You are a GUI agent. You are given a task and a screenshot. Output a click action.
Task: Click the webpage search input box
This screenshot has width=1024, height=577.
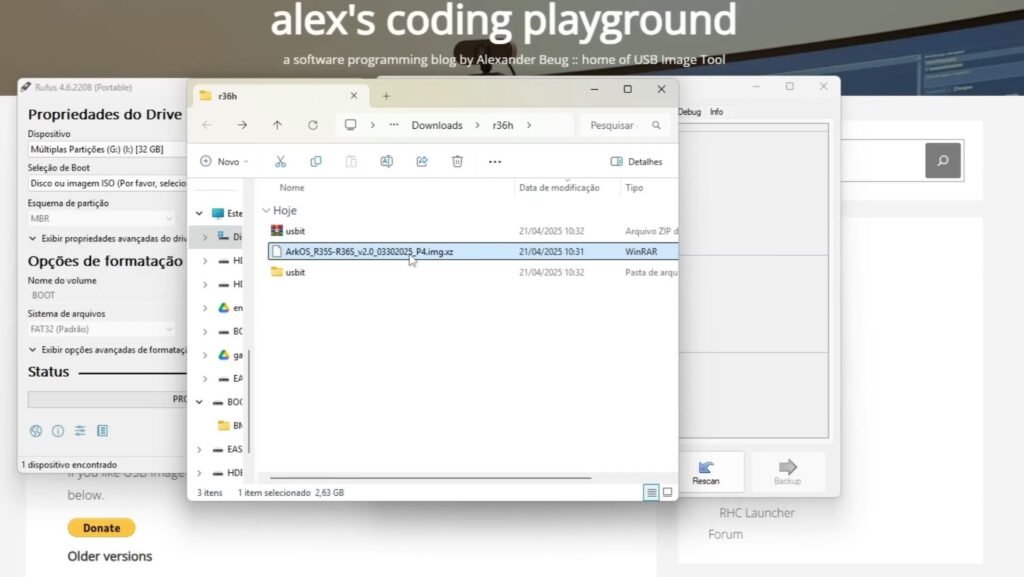pyautogui.click(x=883, y=161)
